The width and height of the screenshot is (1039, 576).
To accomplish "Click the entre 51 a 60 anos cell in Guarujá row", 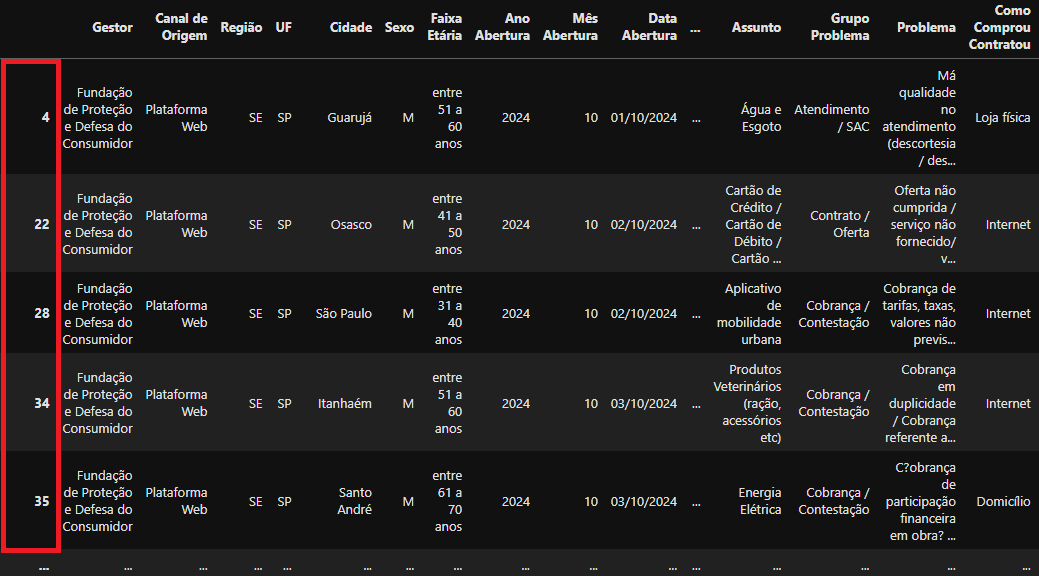I will point(447,117).
